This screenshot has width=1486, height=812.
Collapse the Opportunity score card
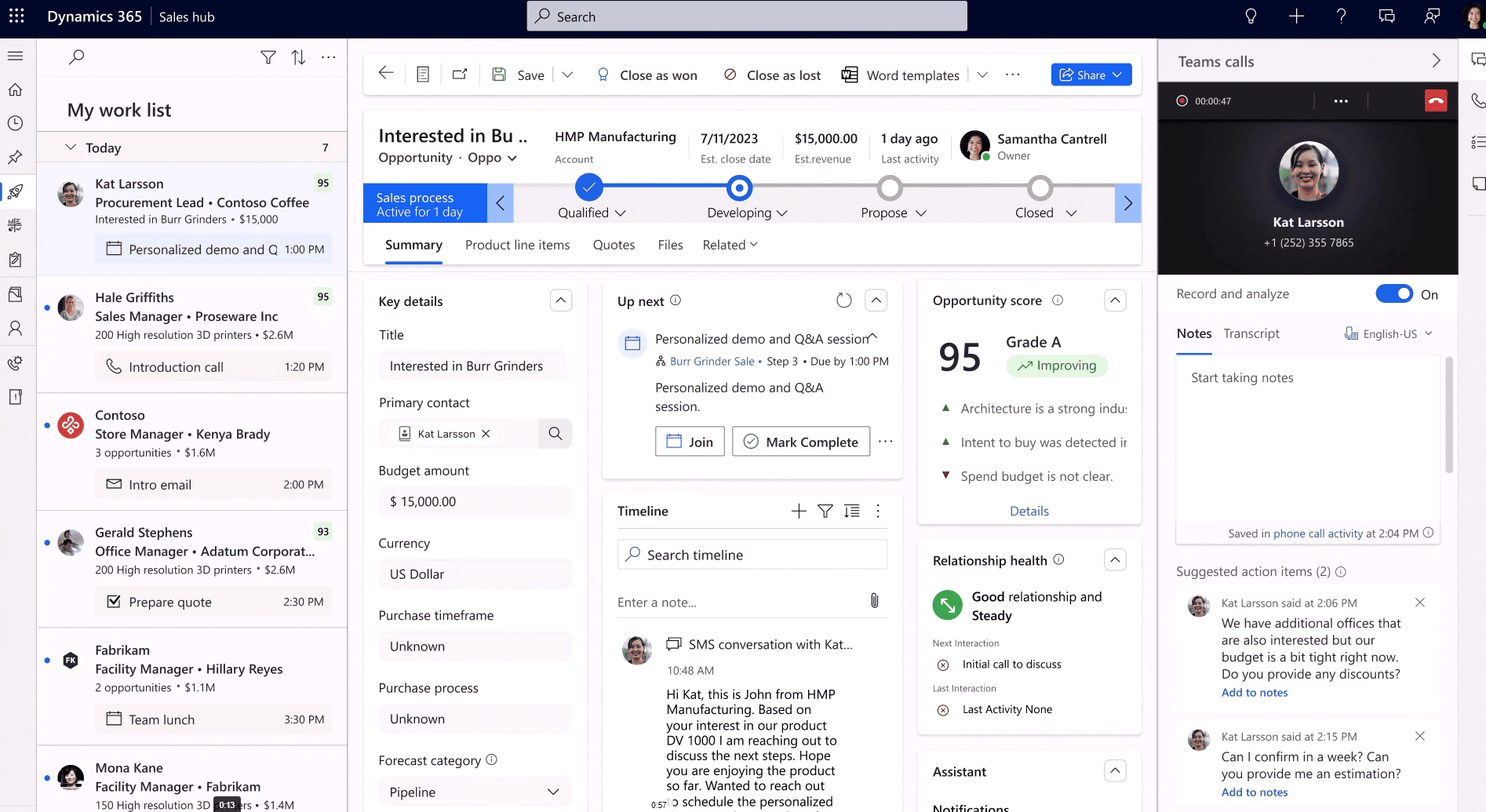[x=1115, y=300]
